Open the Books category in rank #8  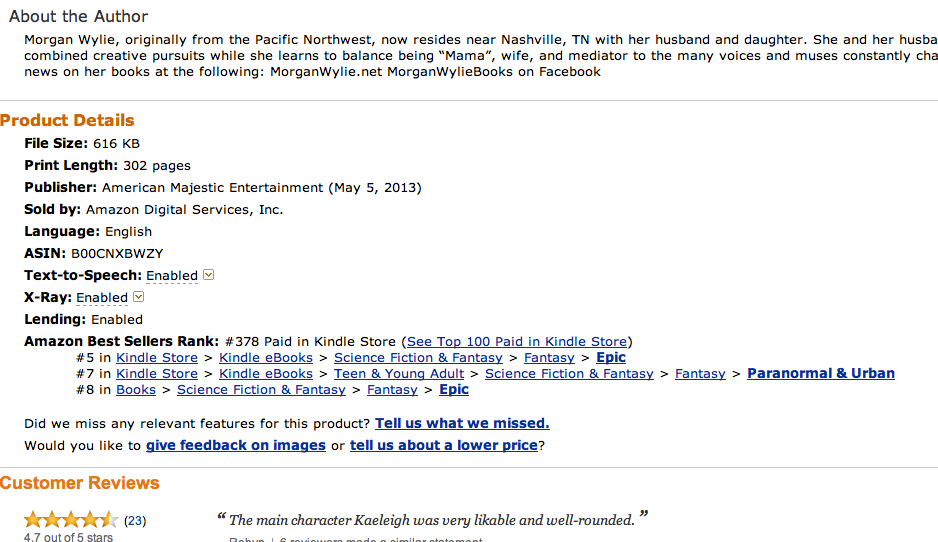(x=136, y=390)
